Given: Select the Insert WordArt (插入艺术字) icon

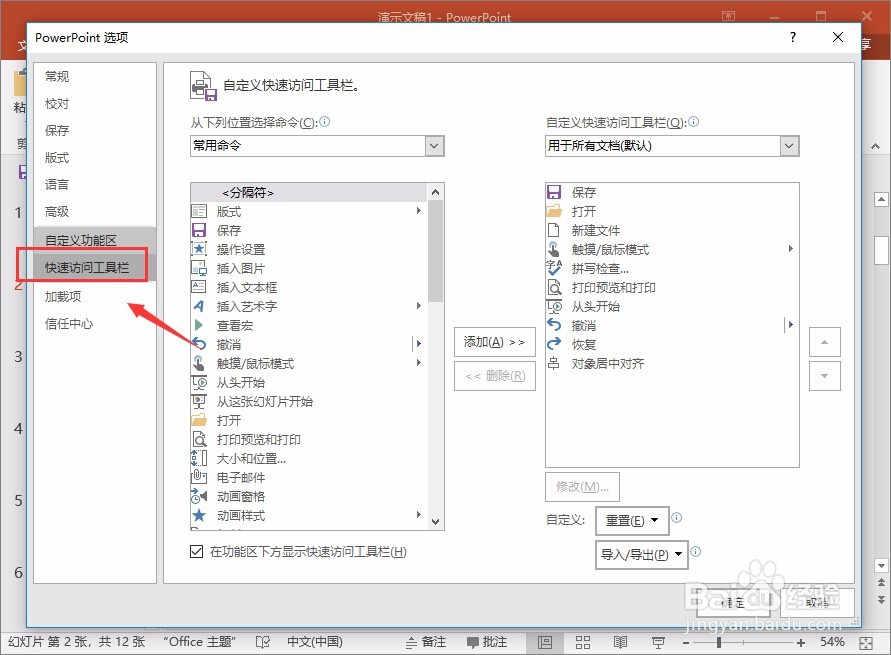Looking at the screenshot, I should click(199, 306).
